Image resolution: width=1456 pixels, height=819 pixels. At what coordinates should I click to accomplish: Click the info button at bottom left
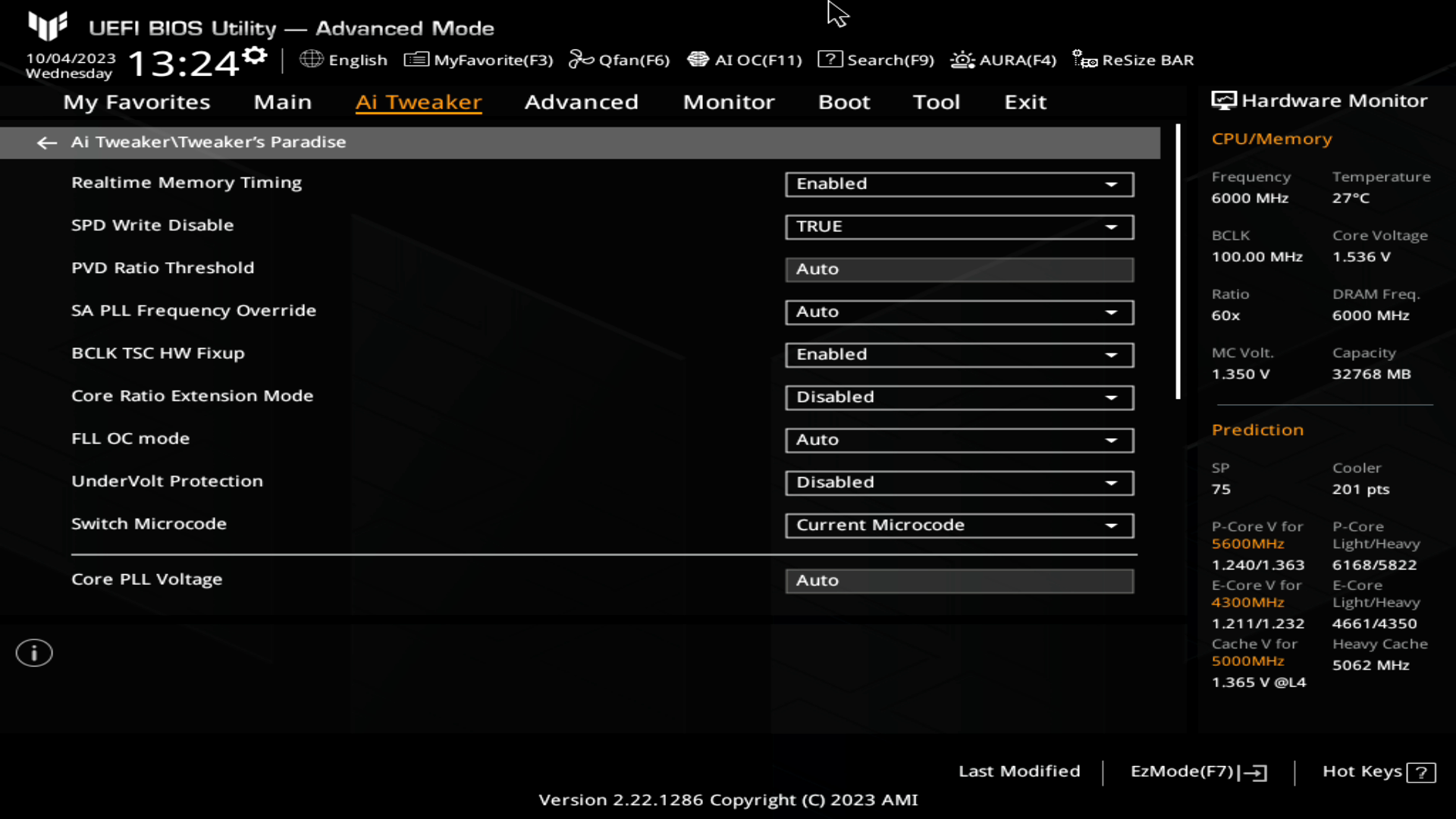(x=33, y=653)
